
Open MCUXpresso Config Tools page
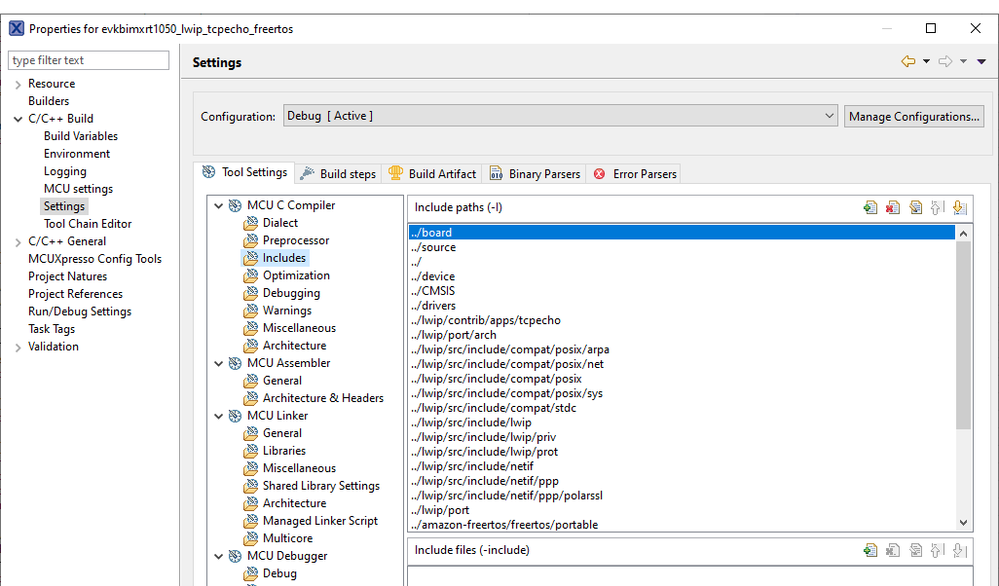[95, 259]
